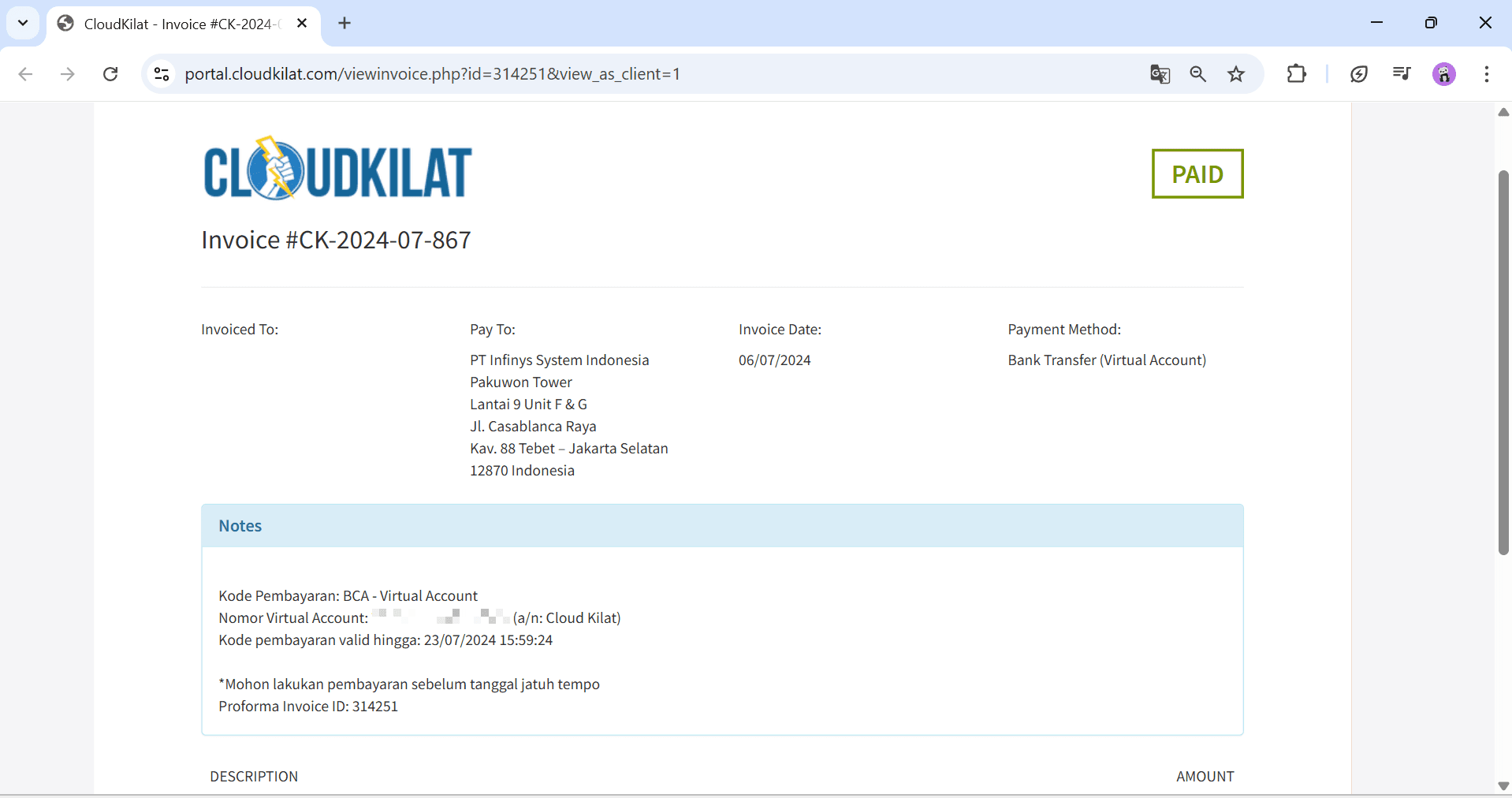Open the three-dot browser menu
Screen dimensions: 1512x798
tap(1487, 73)
